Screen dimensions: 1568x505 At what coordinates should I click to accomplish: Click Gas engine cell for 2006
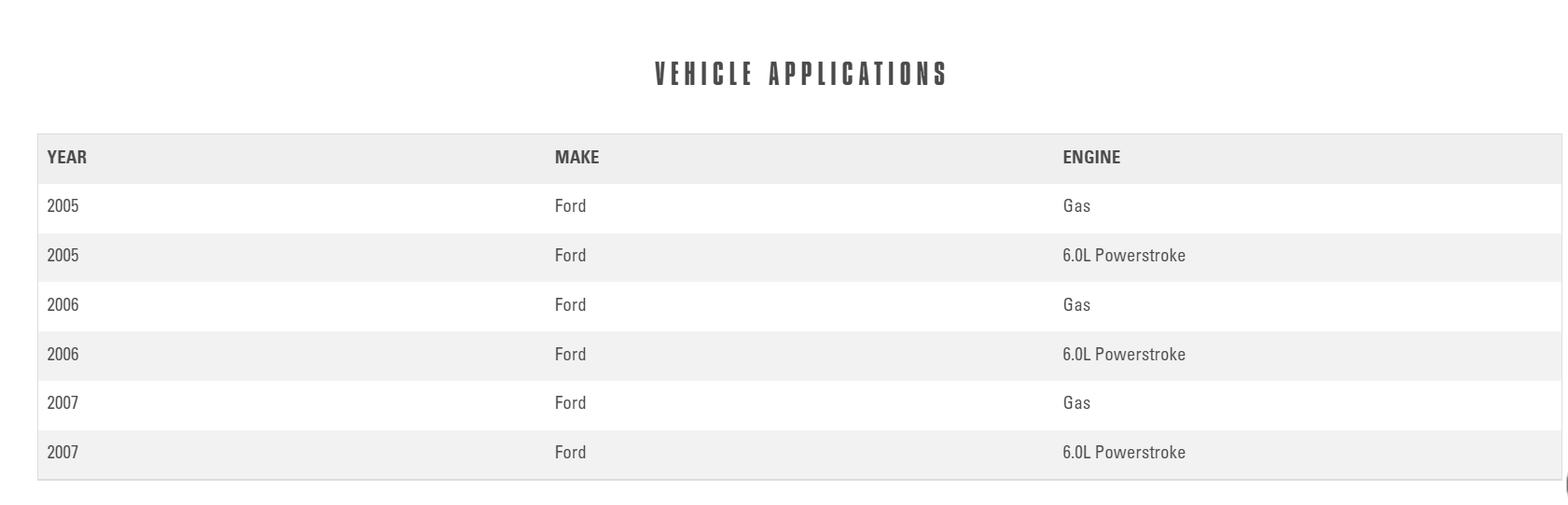click(x=1075, y=305)
